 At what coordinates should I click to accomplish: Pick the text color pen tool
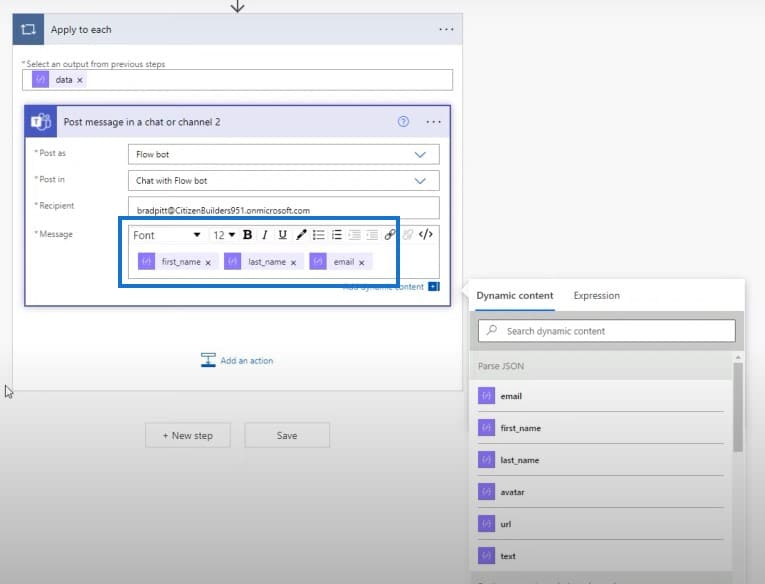301,235
